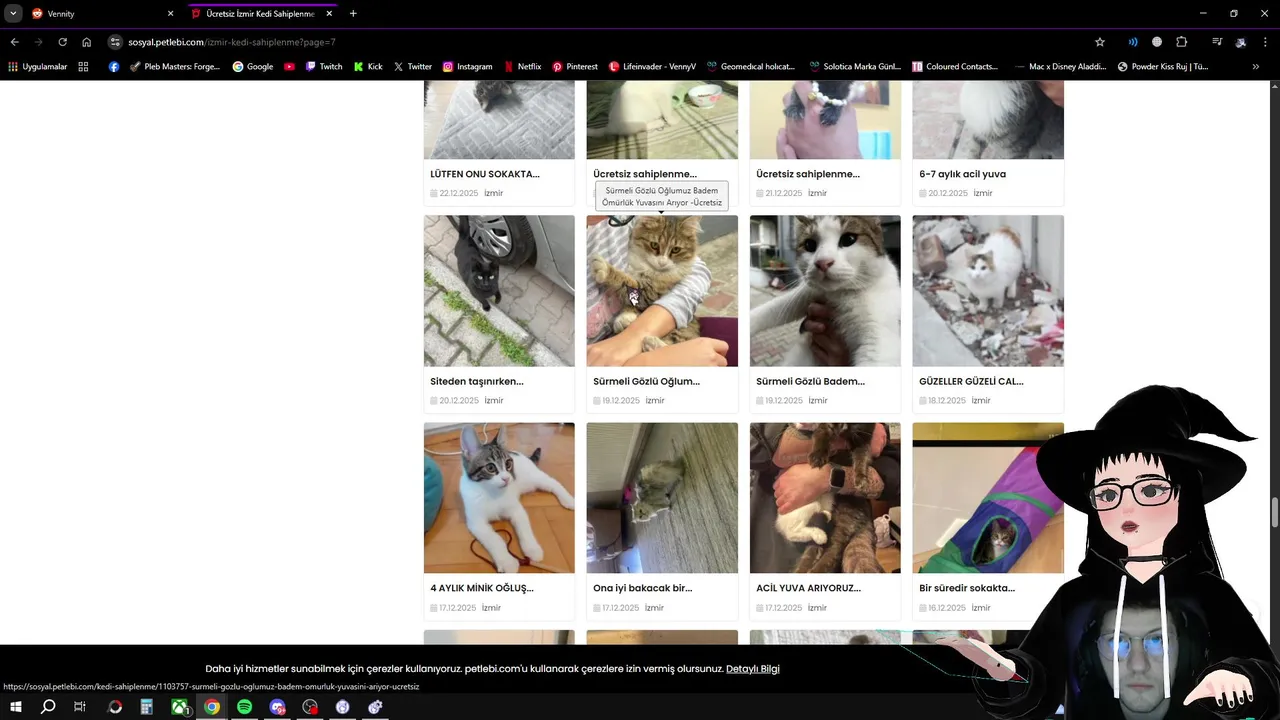1280x720 pixels.
Task: Close the Vennity tab
Action: [x=170, y=14]
